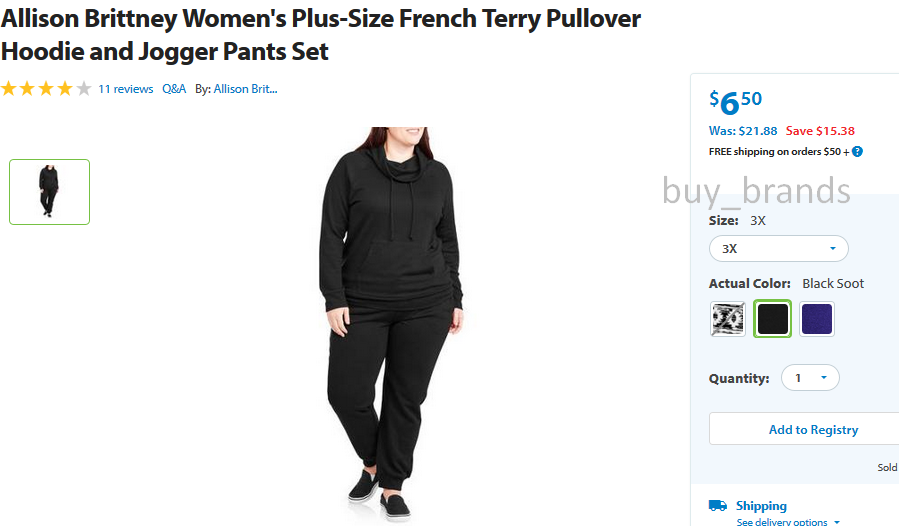
Task: Open the Quantity dropdown
Action: click(x=810, y=378)
